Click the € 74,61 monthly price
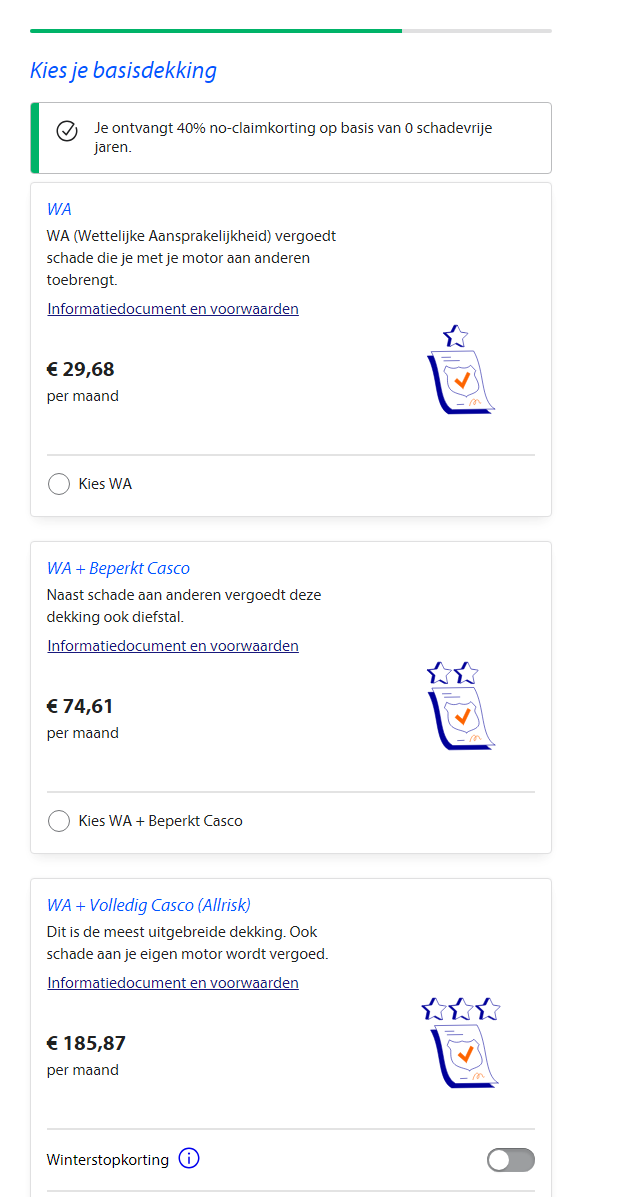Screen dimensions: 640x1197 pyautogui.click(x=80, y=706)
